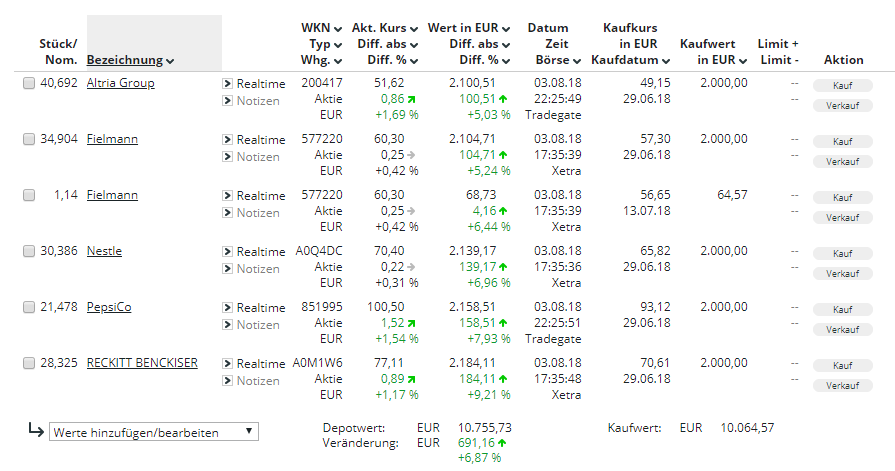895x471 pixels.
Task: Click Realtime arrow icon for Fielmann 1,14 row
Action: pyautogui.click(x=227, y=196)
